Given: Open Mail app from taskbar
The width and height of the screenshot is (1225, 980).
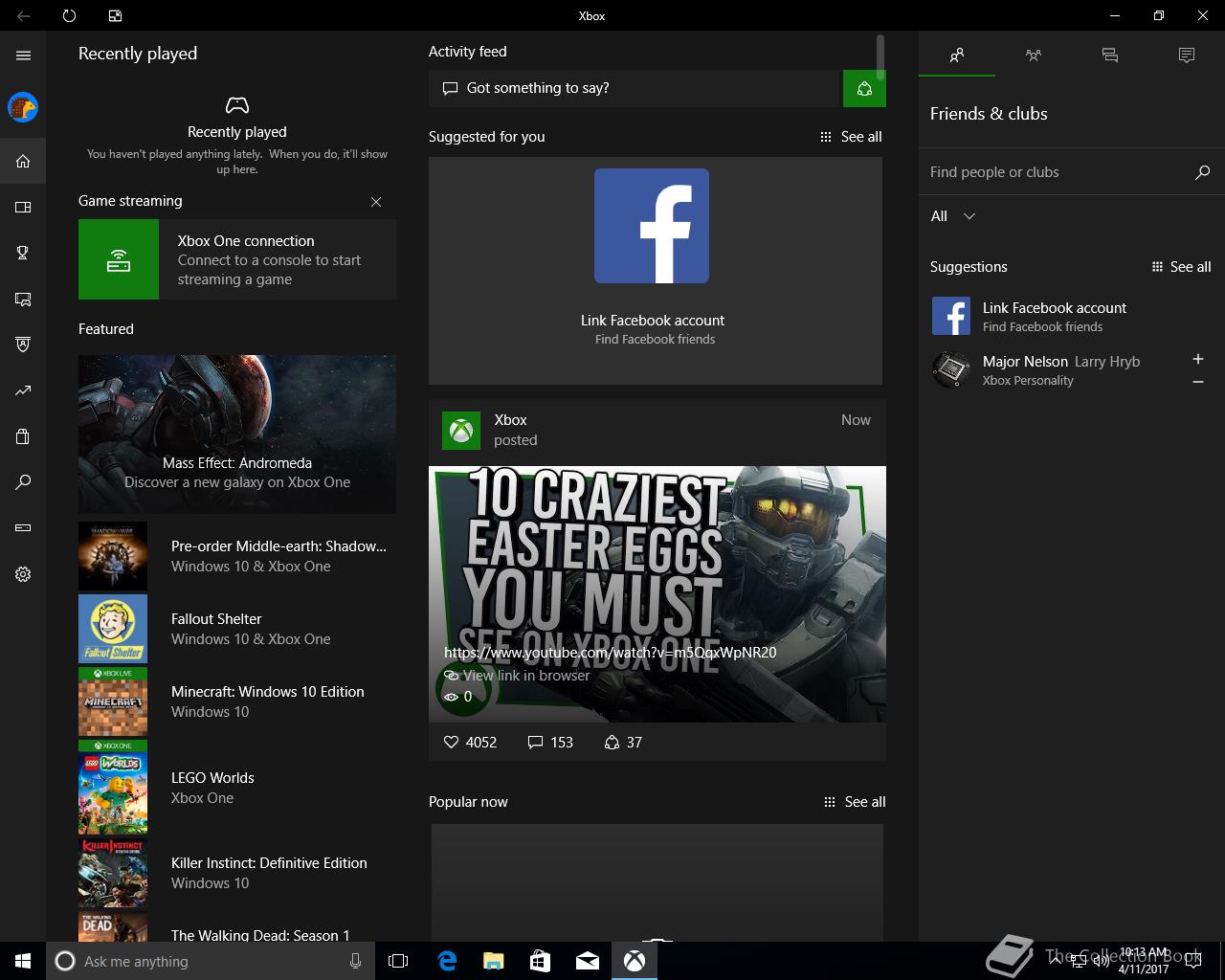Looking at the screenshot, I should coord(588,961).
